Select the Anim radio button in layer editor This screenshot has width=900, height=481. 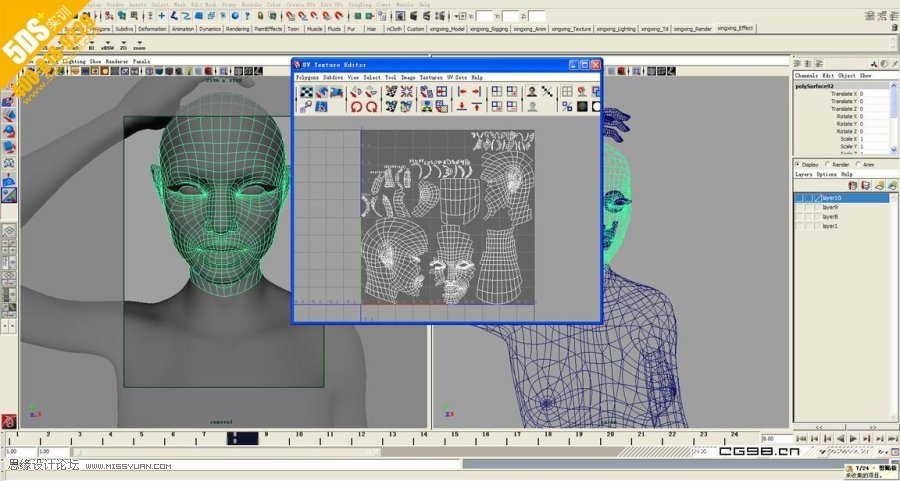coord(858,164)
